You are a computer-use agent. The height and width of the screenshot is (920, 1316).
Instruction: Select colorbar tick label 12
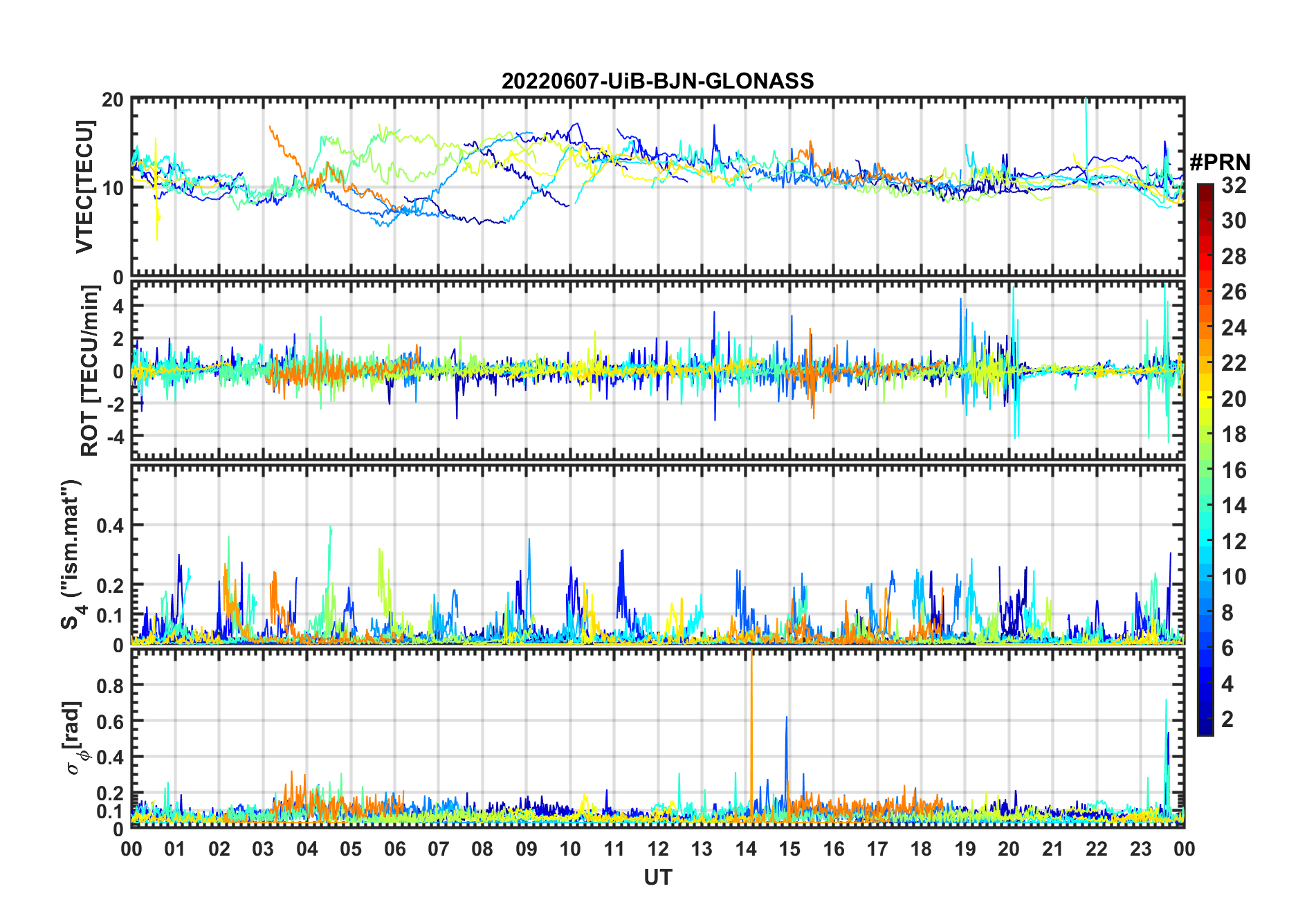click(1234, 541)
